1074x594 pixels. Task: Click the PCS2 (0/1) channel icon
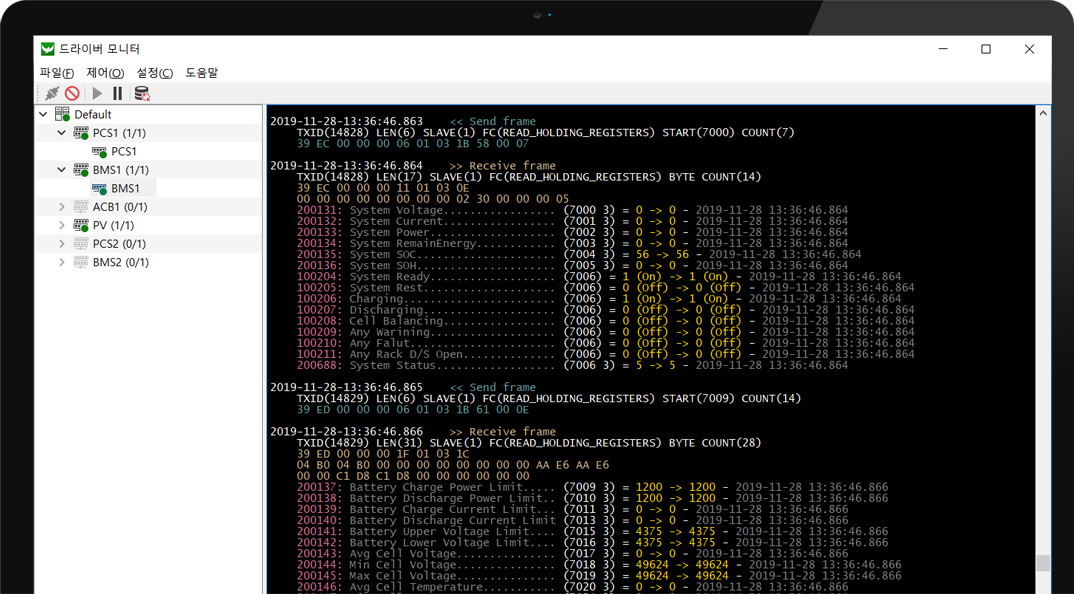(x=81, y=244)
